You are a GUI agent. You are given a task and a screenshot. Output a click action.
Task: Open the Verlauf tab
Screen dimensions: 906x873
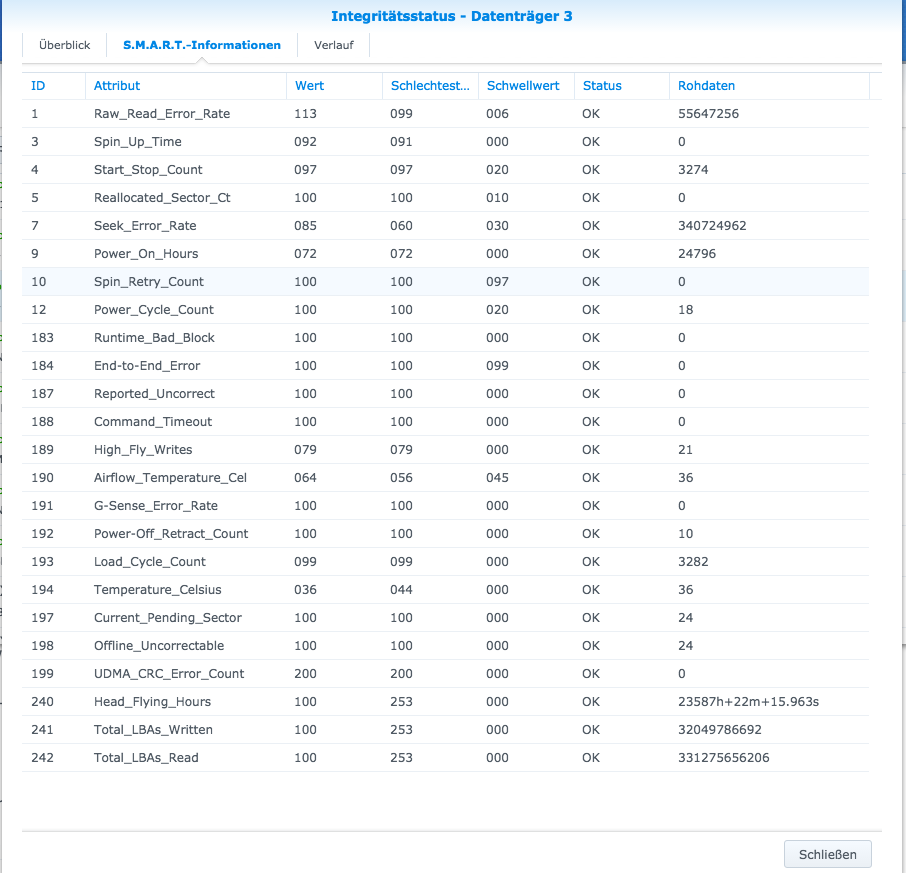coord(333,45)
